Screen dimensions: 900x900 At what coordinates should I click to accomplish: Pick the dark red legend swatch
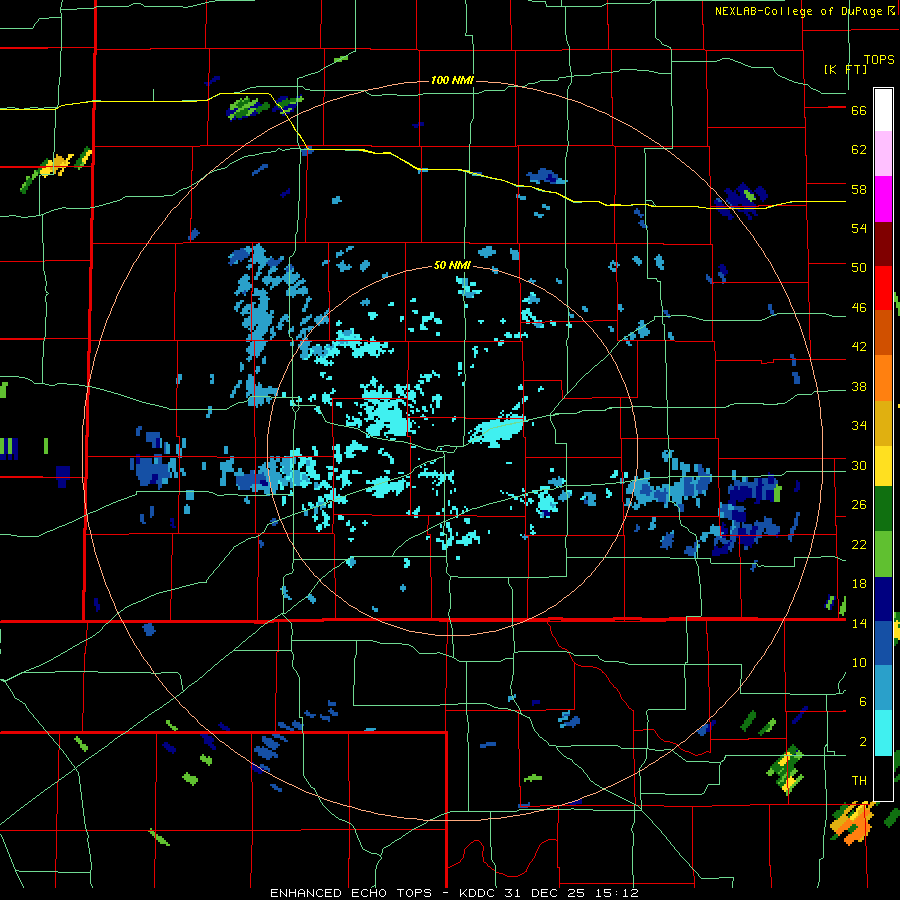click(883, 245)
